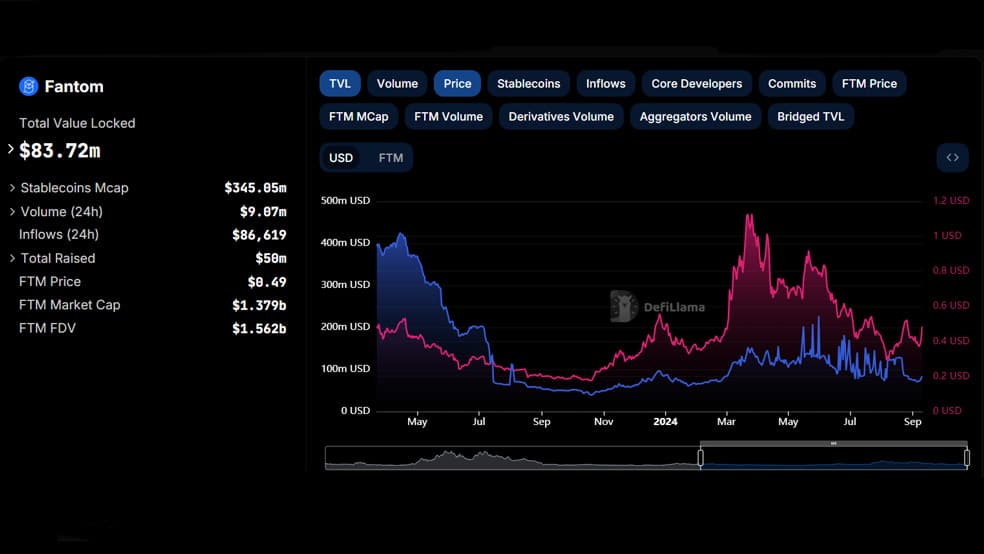Image resolution: width=984 pixels, height=554 pixels.
Task: Expand the Total Raised row
Action: (12, 258)
